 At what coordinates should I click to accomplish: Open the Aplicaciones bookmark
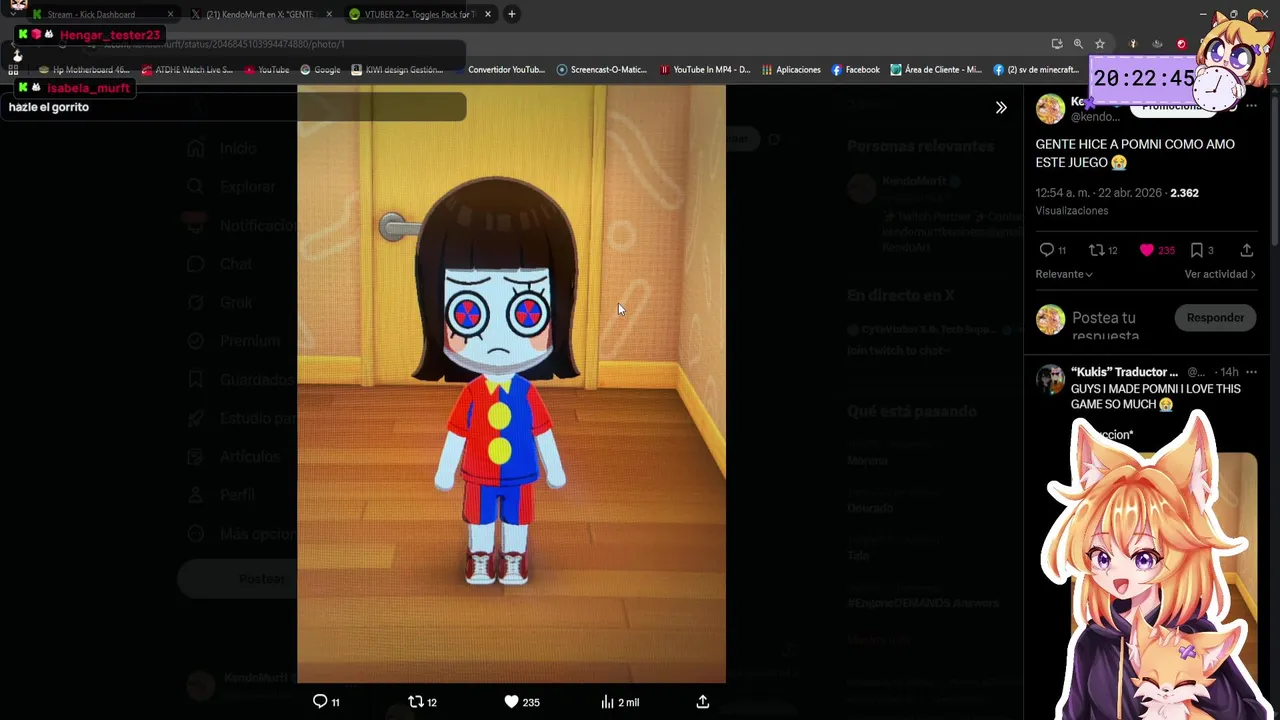tap(791, 70)
